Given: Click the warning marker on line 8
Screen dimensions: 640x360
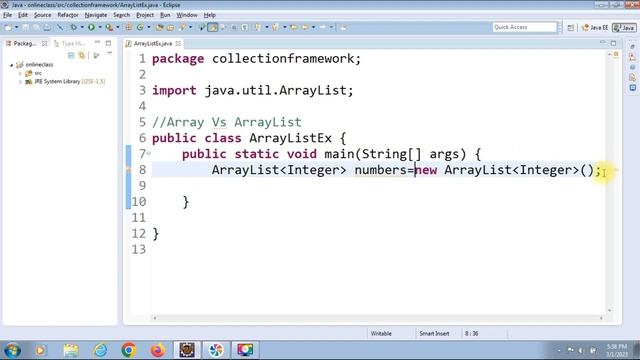Looking at the screenshot, I should 128,170.
